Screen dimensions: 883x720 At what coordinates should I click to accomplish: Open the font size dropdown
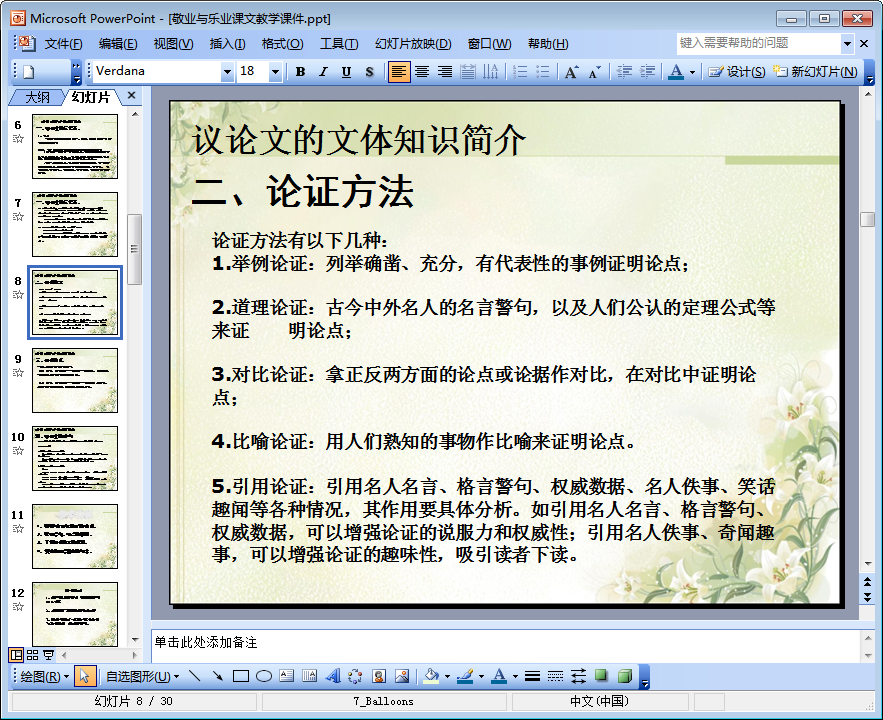coord(275,71)
